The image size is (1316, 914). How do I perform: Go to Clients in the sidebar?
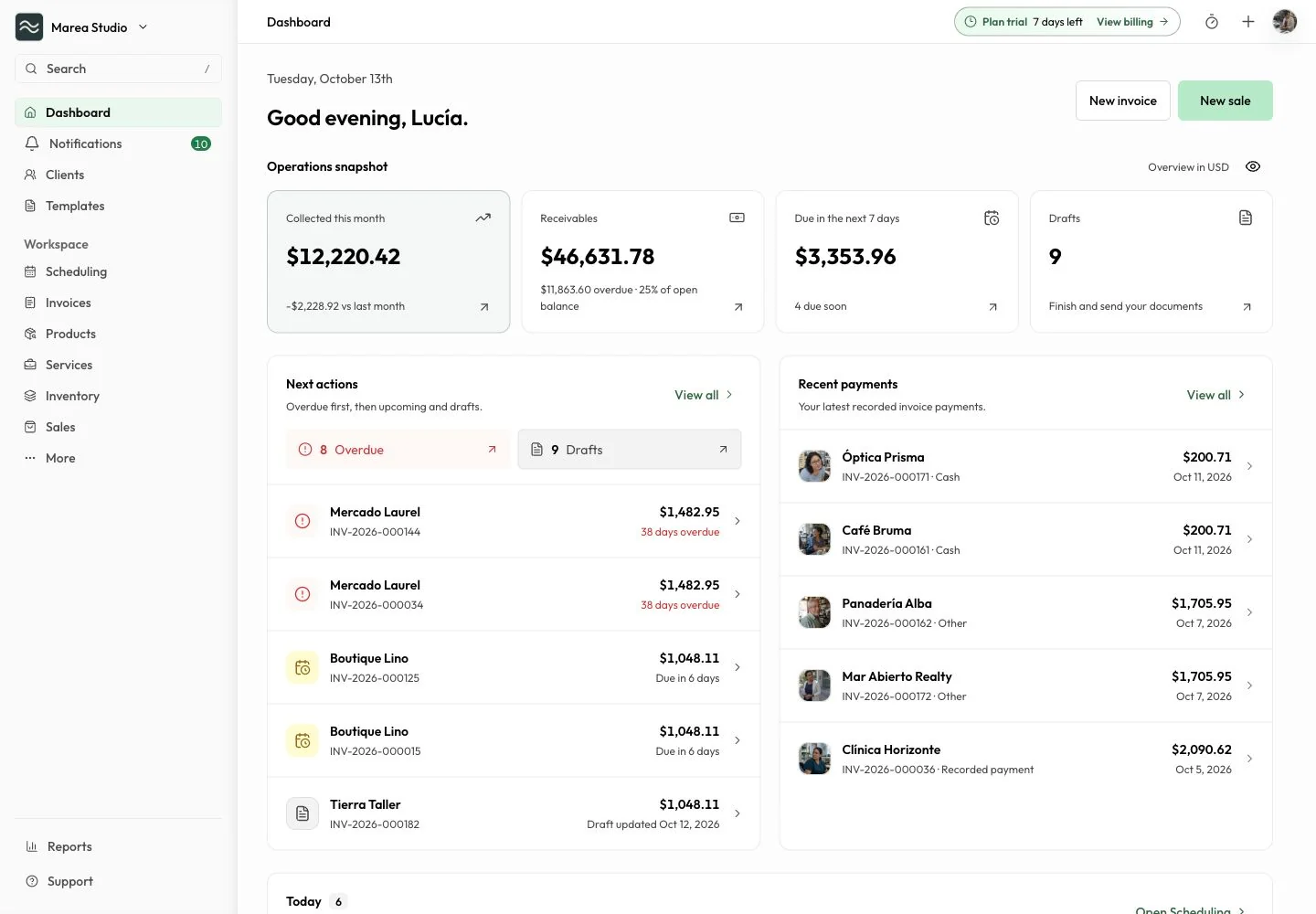[118, 175]
